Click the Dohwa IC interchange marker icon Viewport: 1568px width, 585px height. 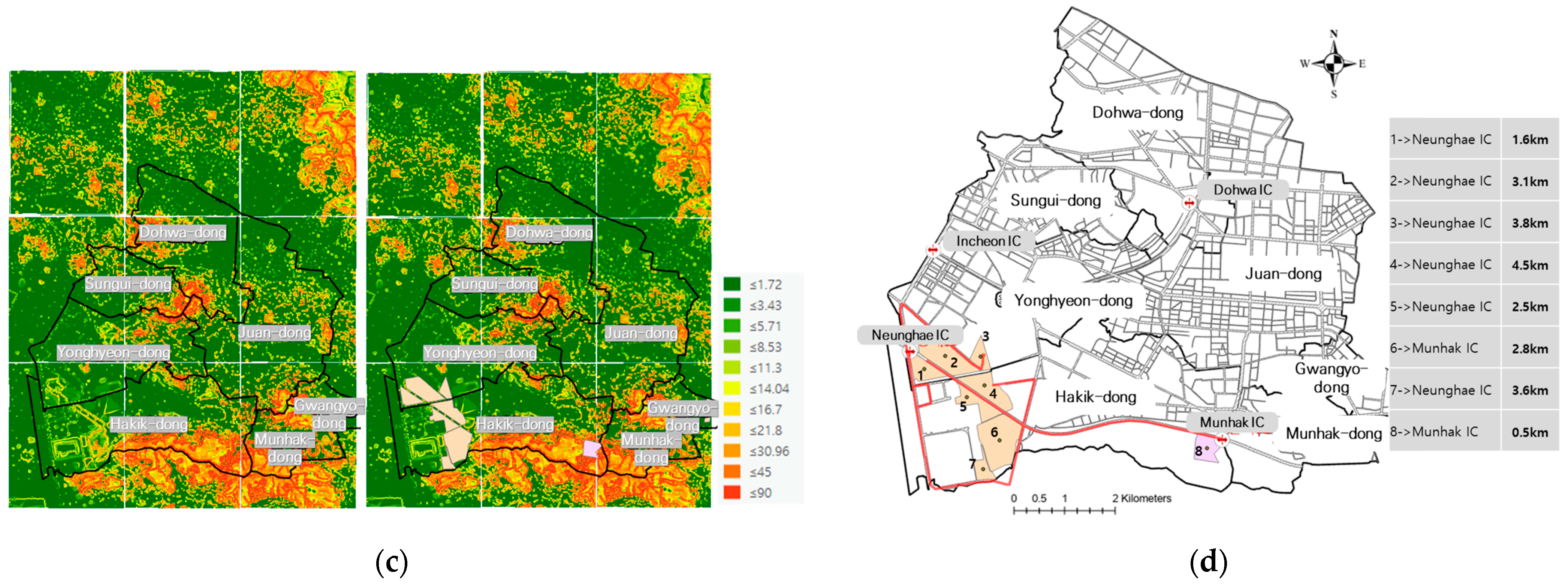tap(1189, 202)
